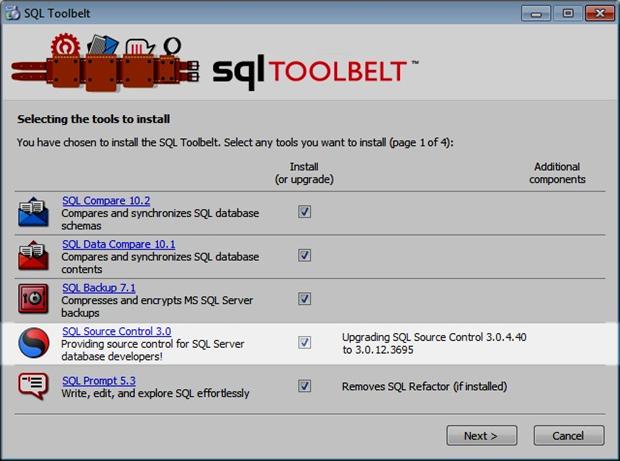Uncheck the SQL Prompt 5.3 install checkbox
The height and width of the screenshot is (461, 620).
304,385
